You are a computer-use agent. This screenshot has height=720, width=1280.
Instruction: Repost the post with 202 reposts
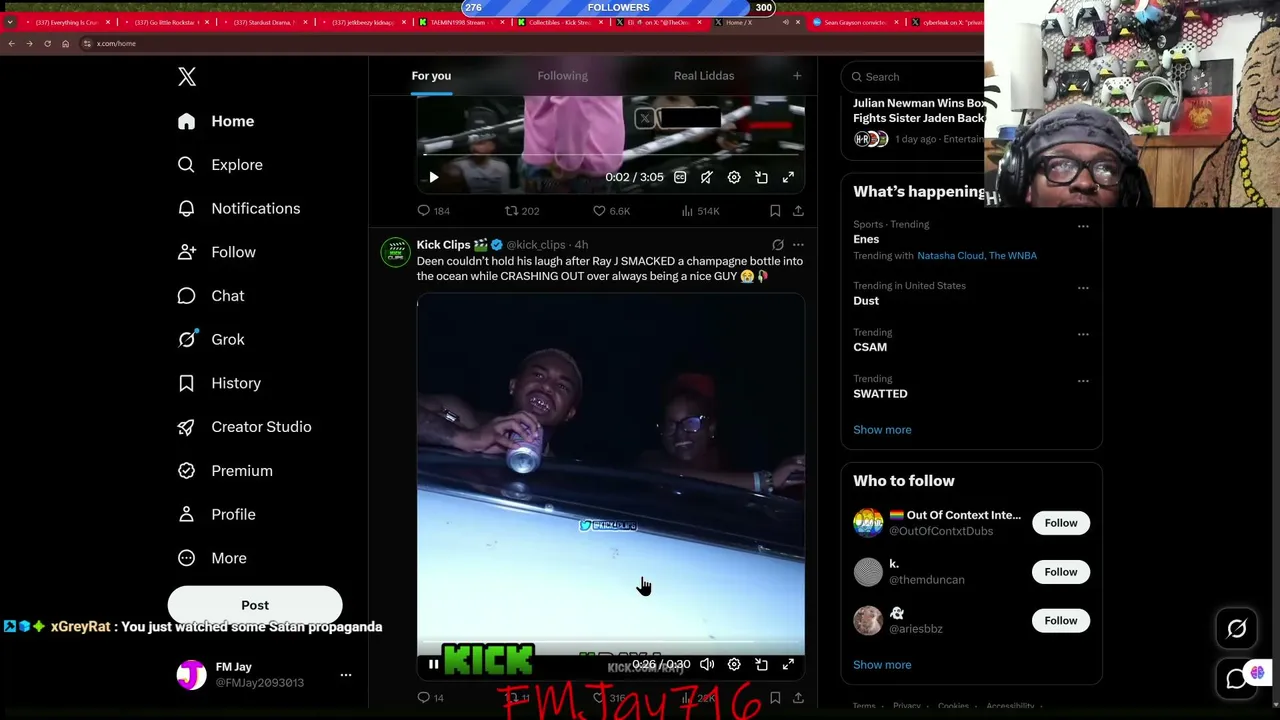[x=521, y=211]
